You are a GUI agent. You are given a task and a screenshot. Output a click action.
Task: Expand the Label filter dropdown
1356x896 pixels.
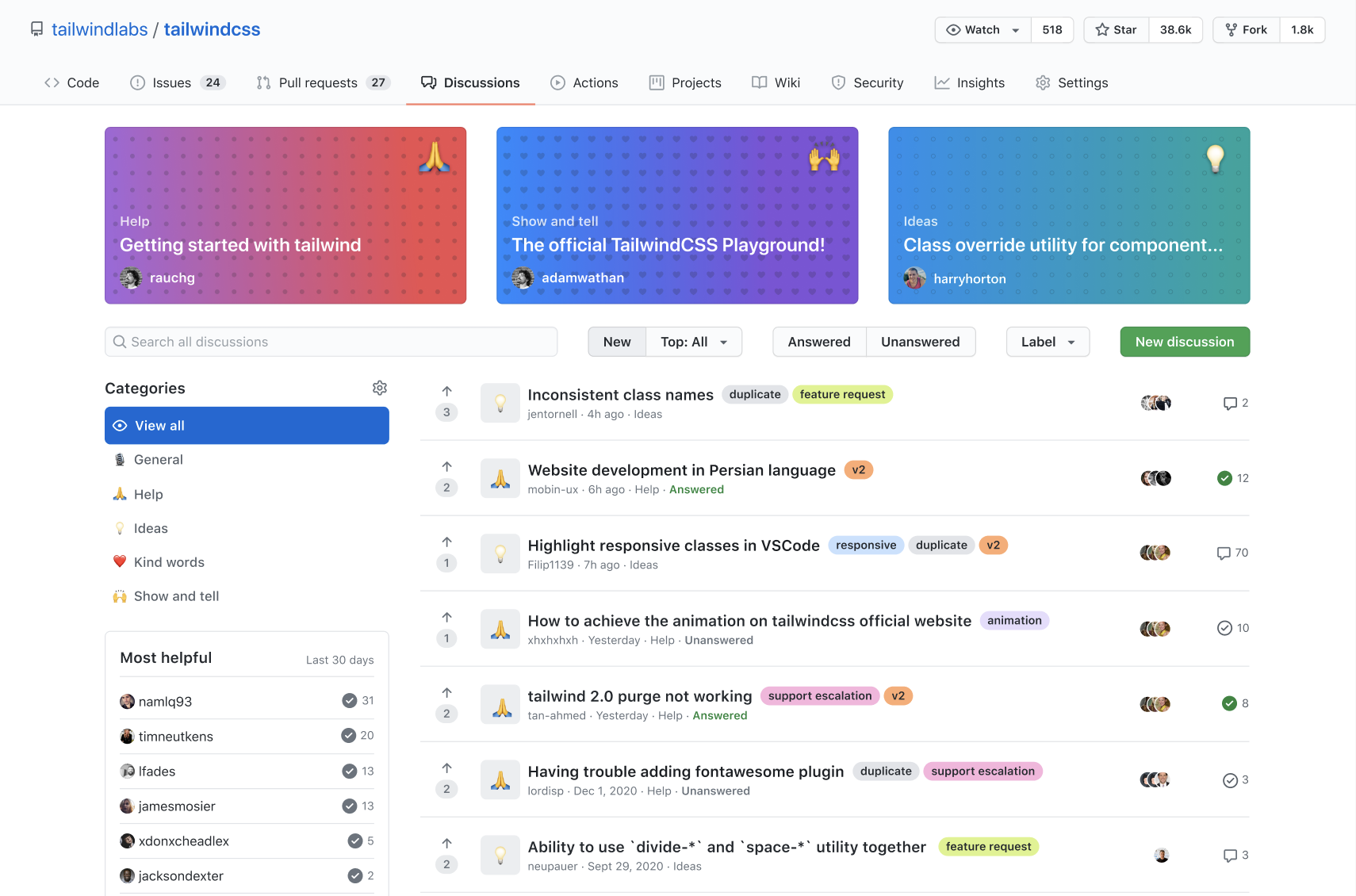point(1047,342)
